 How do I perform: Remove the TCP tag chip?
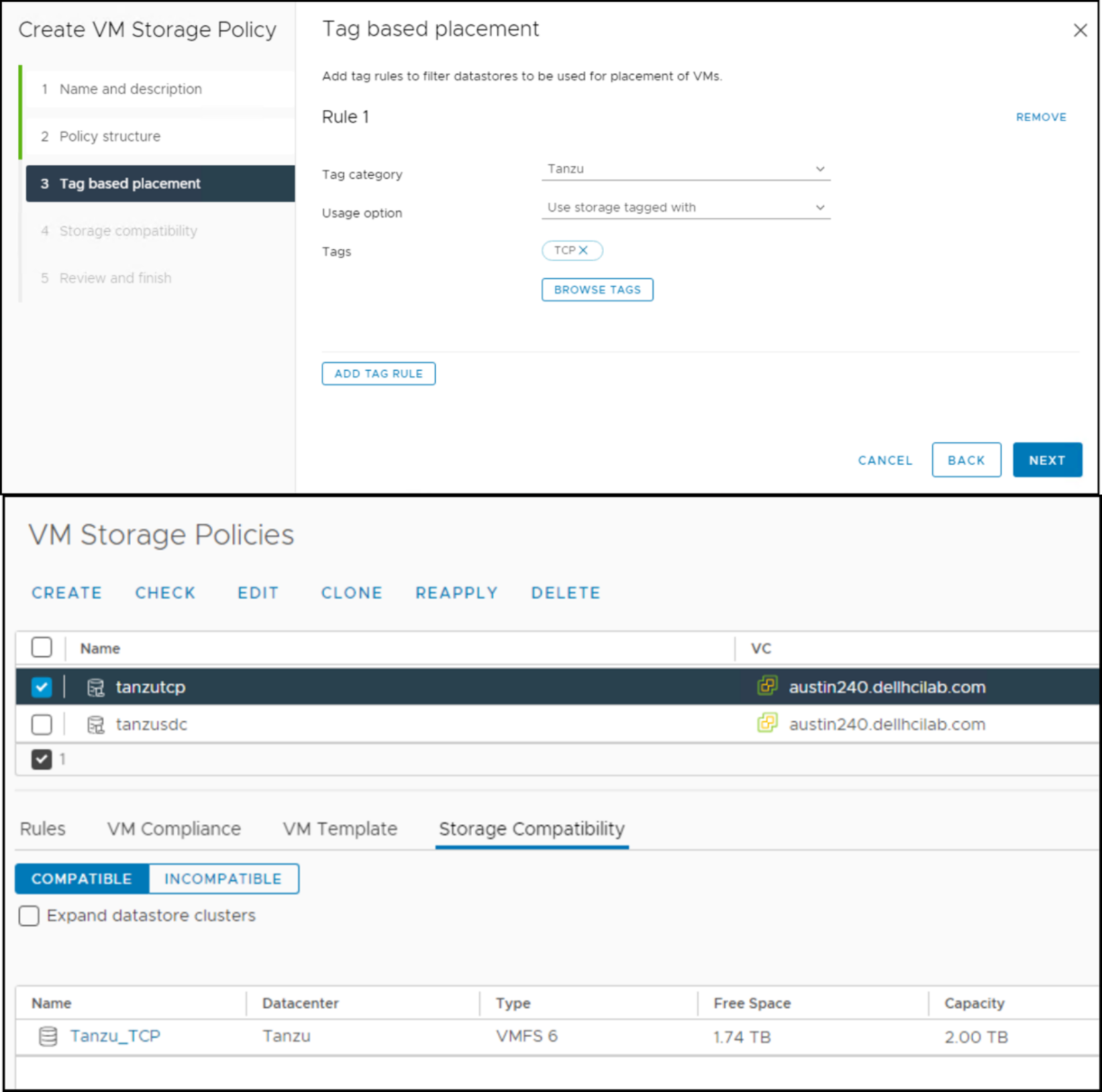[x=583, y=250]
